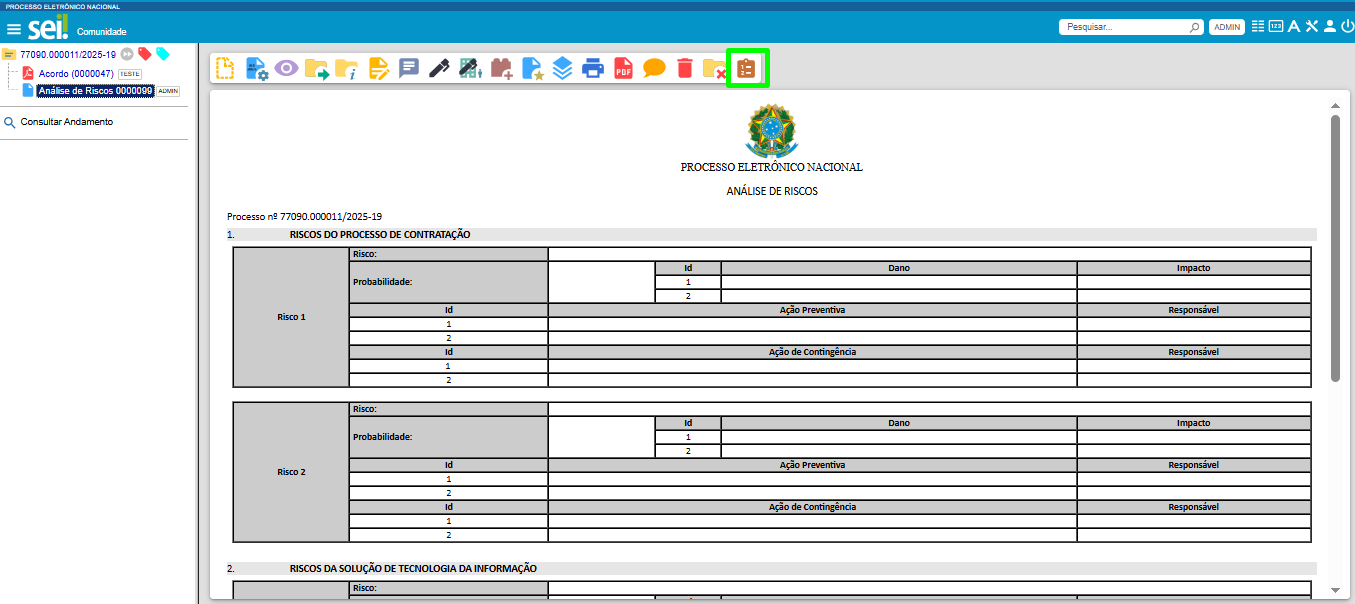Image resolution: width=1355 pixels, height=604 pixels.
Task: Click the cyan tag marker icon
Action: [x=162, y=54]
